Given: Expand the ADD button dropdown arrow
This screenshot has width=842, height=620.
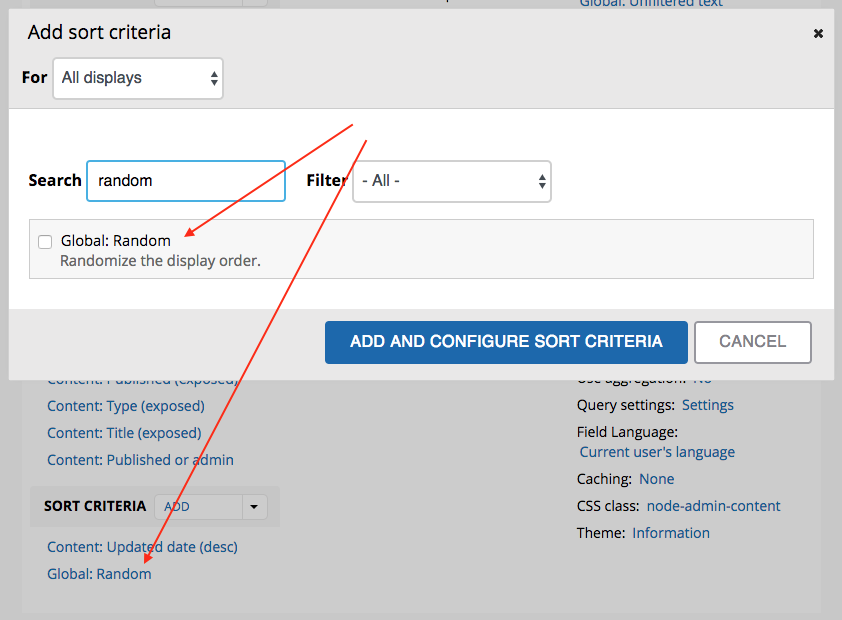Looking at the screenshot, I should [x=254, y=507].
